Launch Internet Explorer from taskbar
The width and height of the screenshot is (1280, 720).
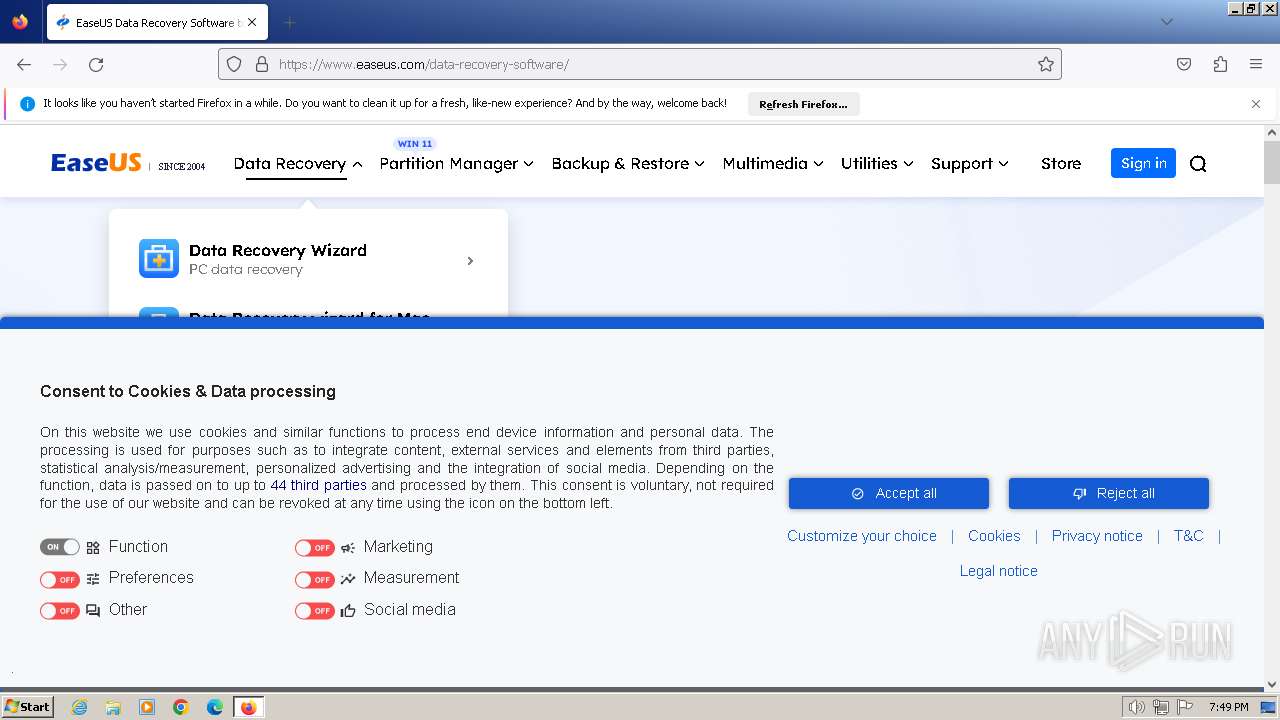[79, 707]
